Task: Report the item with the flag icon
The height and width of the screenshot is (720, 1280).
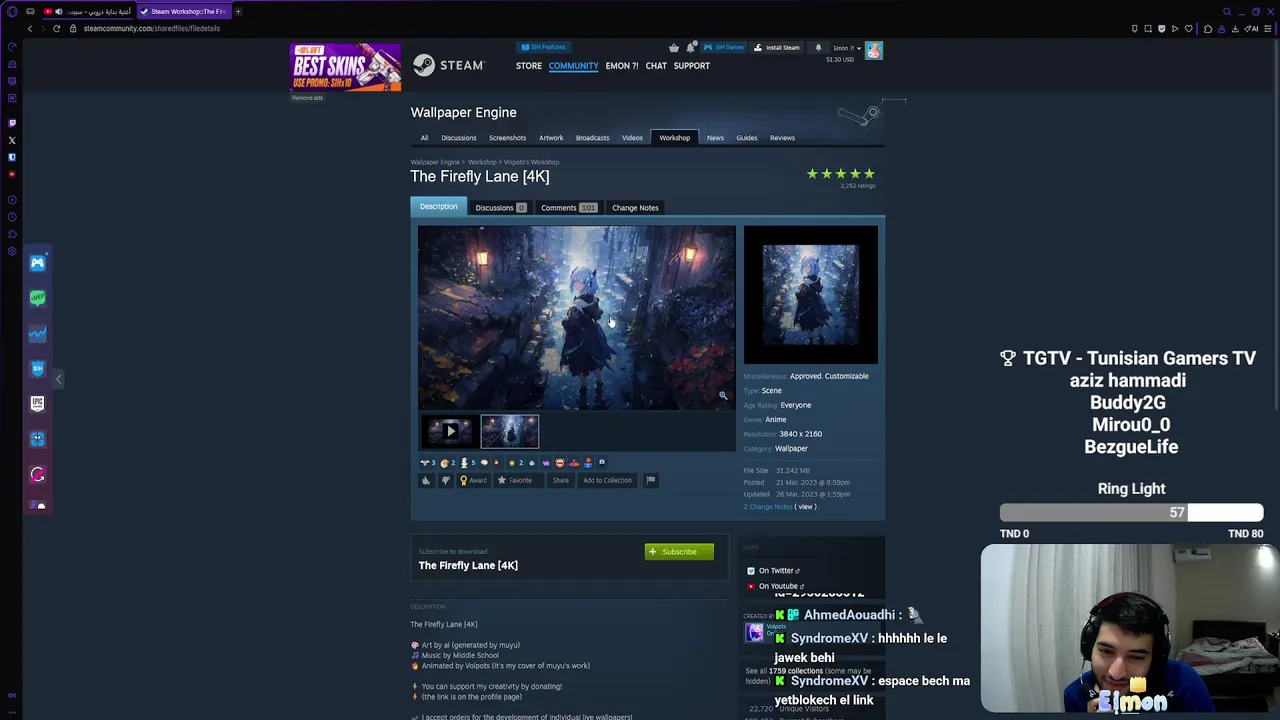Action: coord(650,480)
